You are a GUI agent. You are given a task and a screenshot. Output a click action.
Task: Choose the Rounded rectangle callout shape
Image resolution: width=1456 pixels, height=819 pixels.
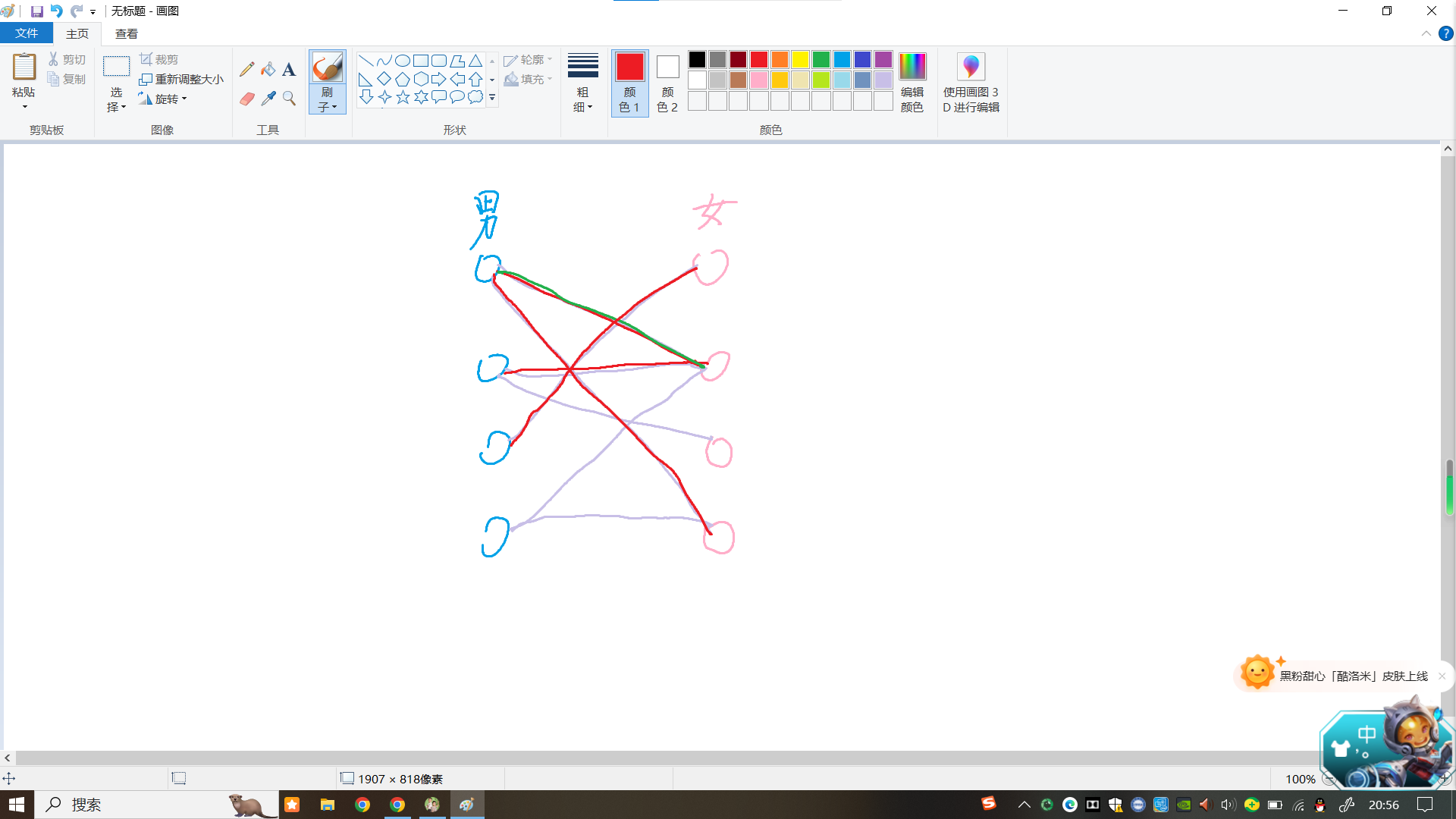(439, 97)
